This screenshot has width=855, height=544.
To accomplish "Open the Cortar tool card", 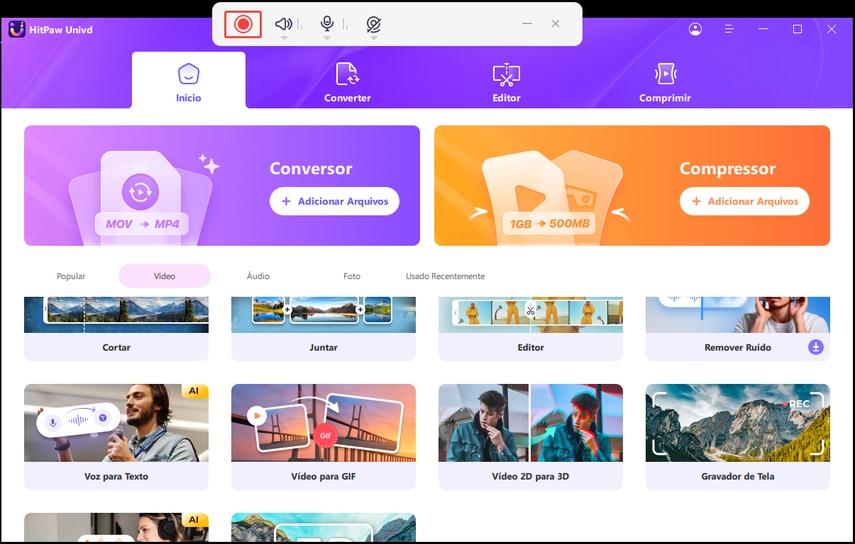I will point(116,329).
